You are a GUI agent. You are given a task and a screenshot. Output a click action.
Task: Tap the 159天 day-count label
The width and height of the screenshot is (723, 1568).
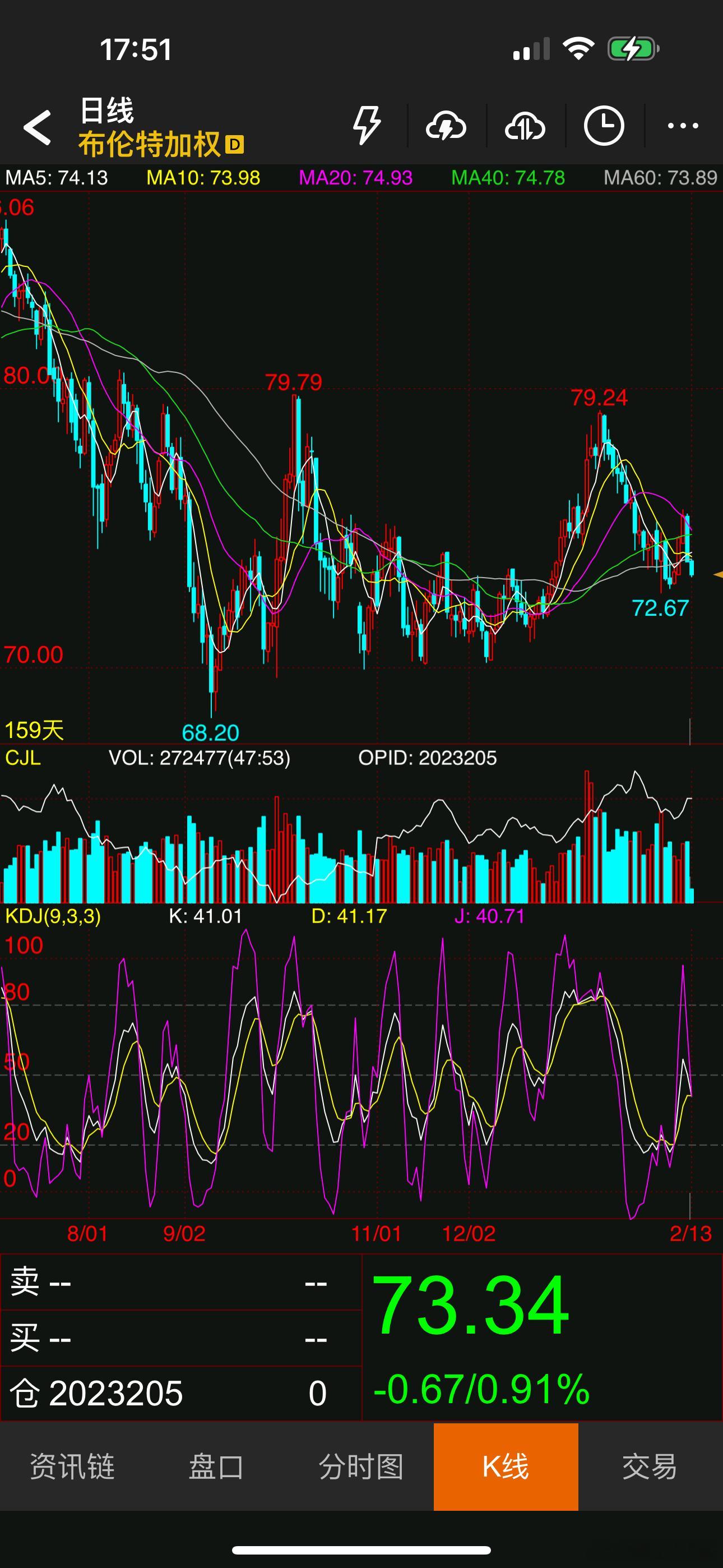(x=34, y=730)
